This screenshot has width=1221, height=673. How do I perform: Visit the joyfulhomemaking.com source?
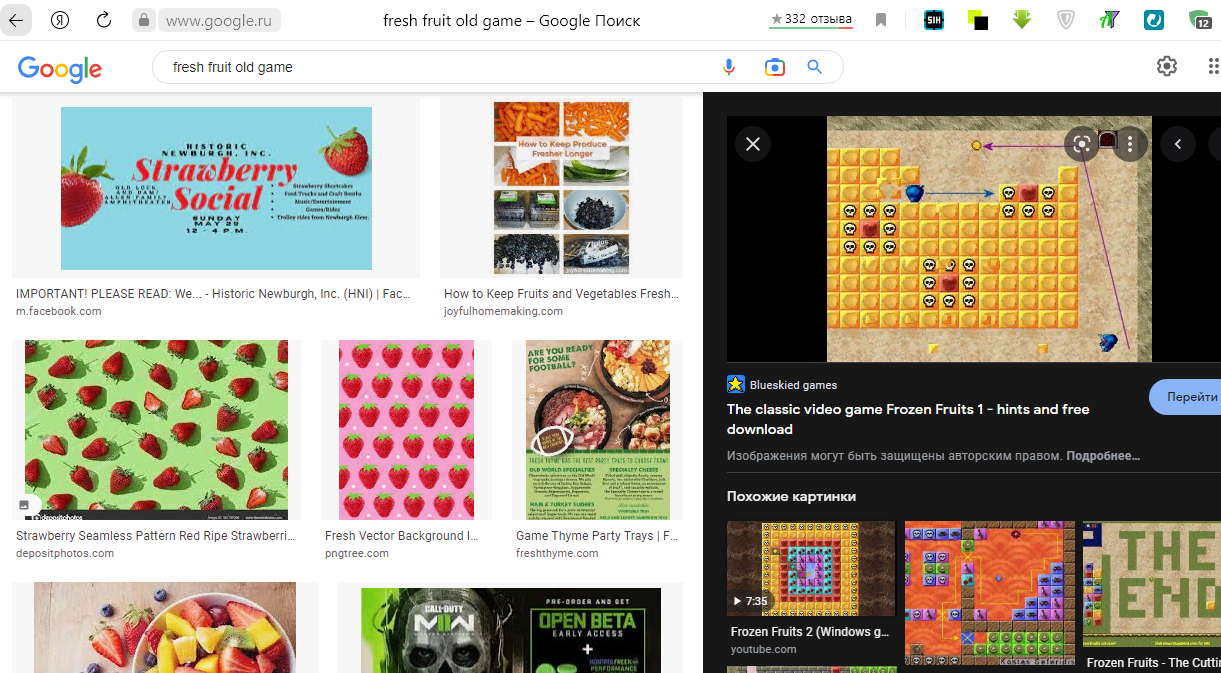pos(503,311)
